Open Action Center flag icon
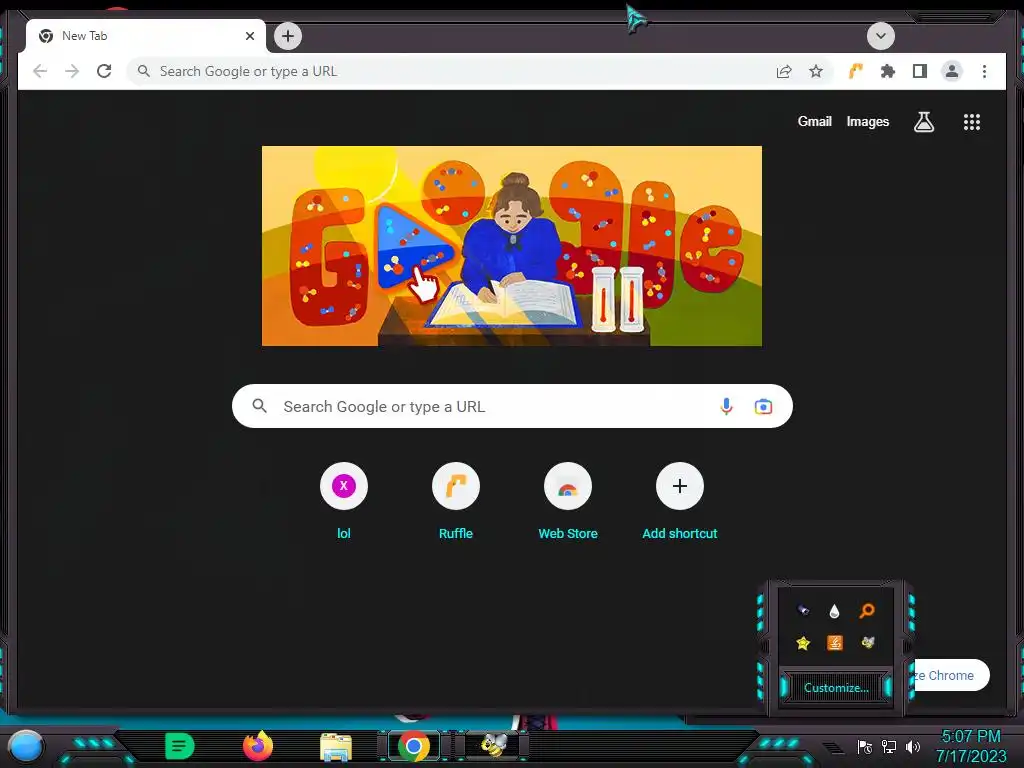1024x768 pixels. [864, 746]
